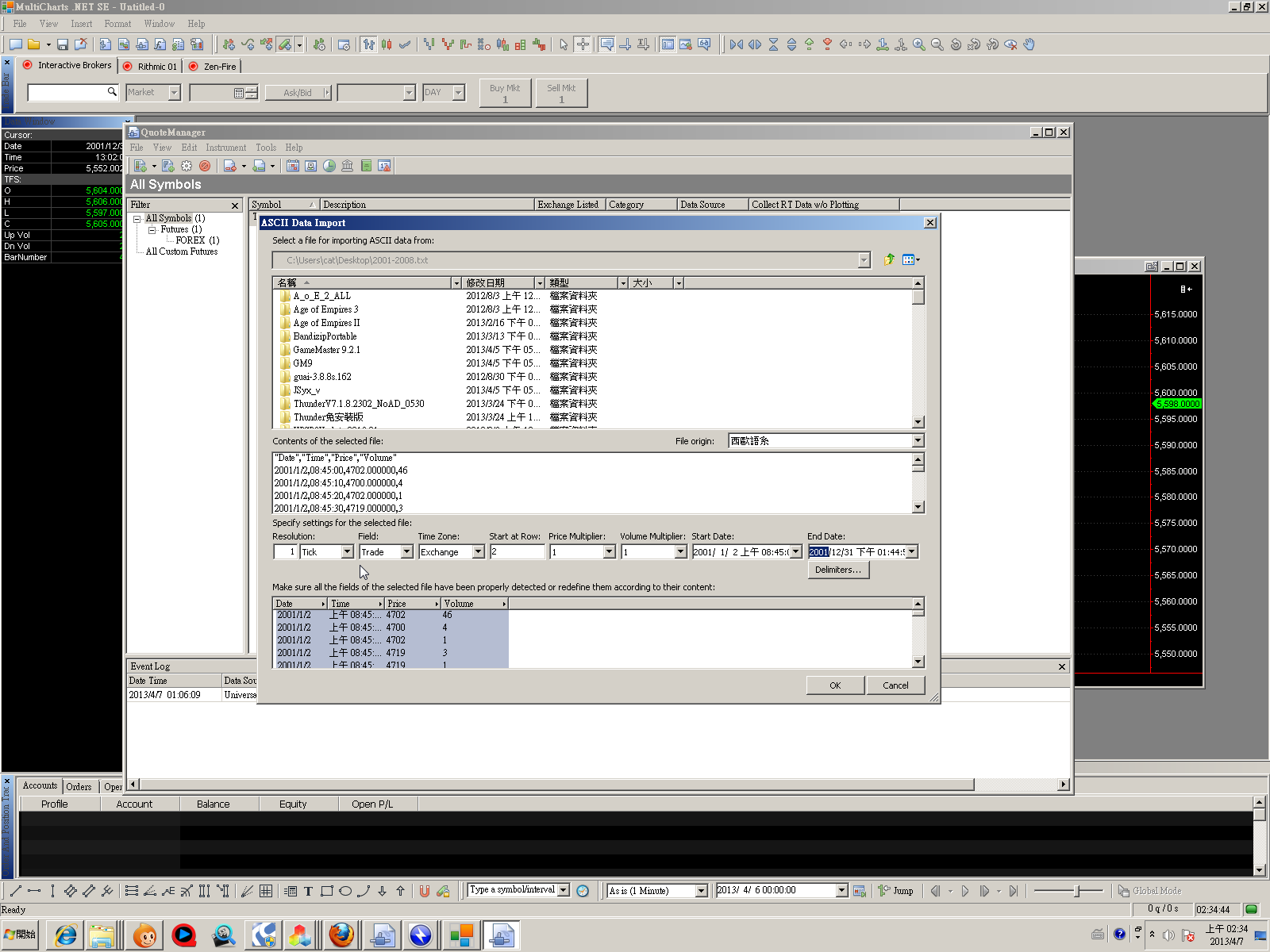The height and width of the screenshot is (952, 1270).
Task: Go up one folder in ASCII Data Import
Action: pyautogui.click(x=889, y=259)
